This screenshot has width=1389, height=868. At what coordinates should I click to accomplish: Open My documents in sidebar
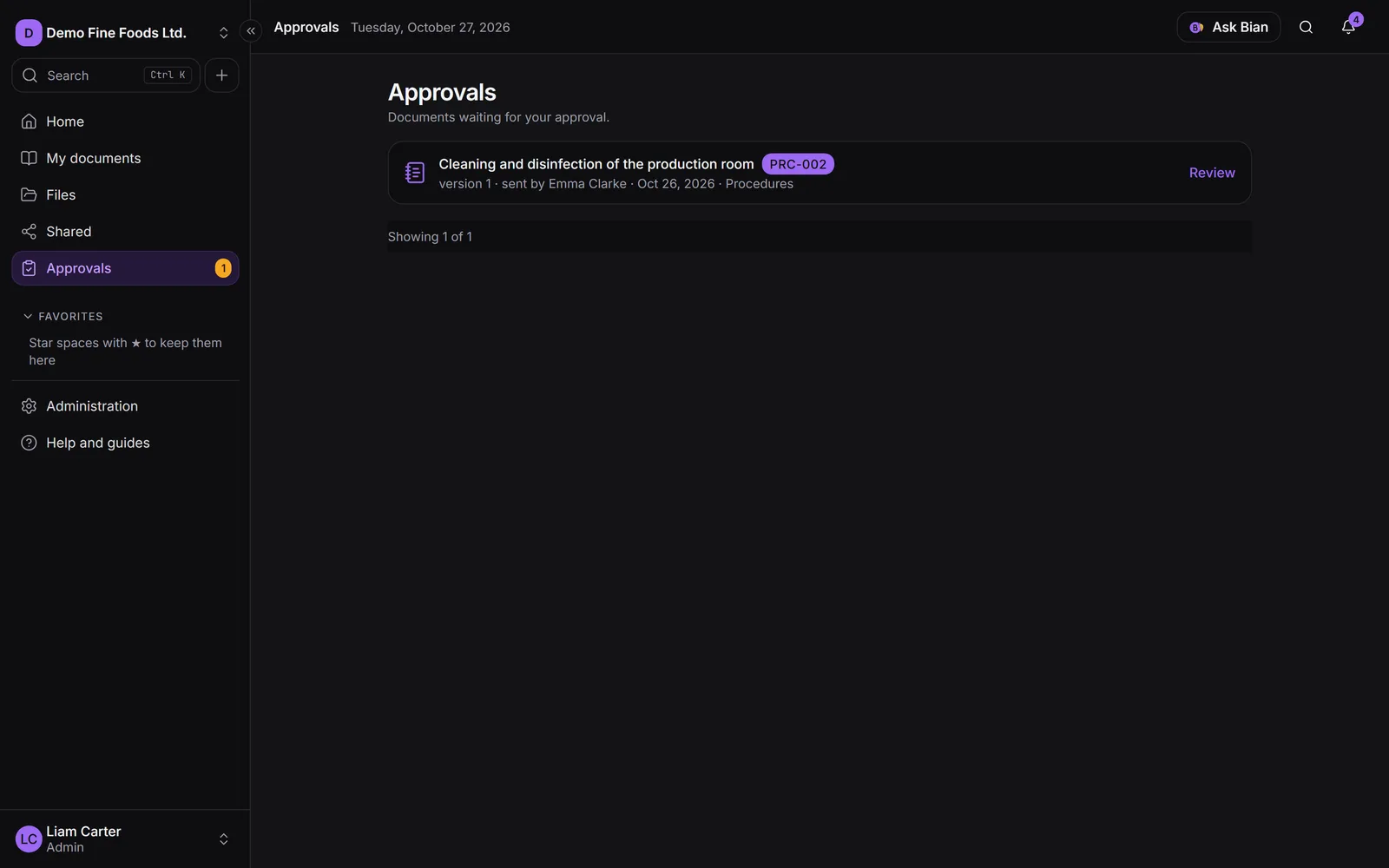click(x=125, y=158)
